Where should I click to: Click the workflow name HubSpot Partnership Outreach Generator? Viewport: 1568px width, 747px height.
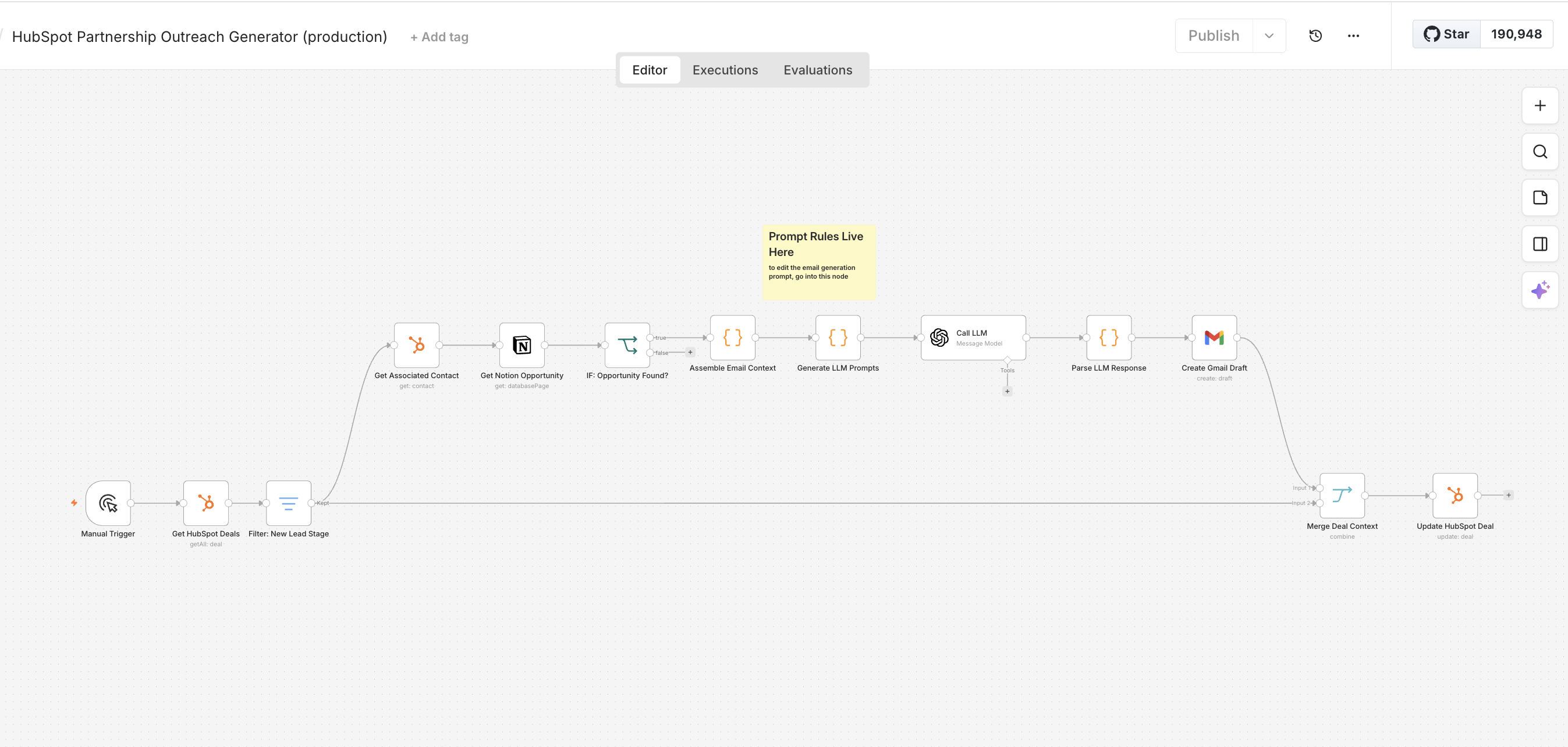coord(199,37)
